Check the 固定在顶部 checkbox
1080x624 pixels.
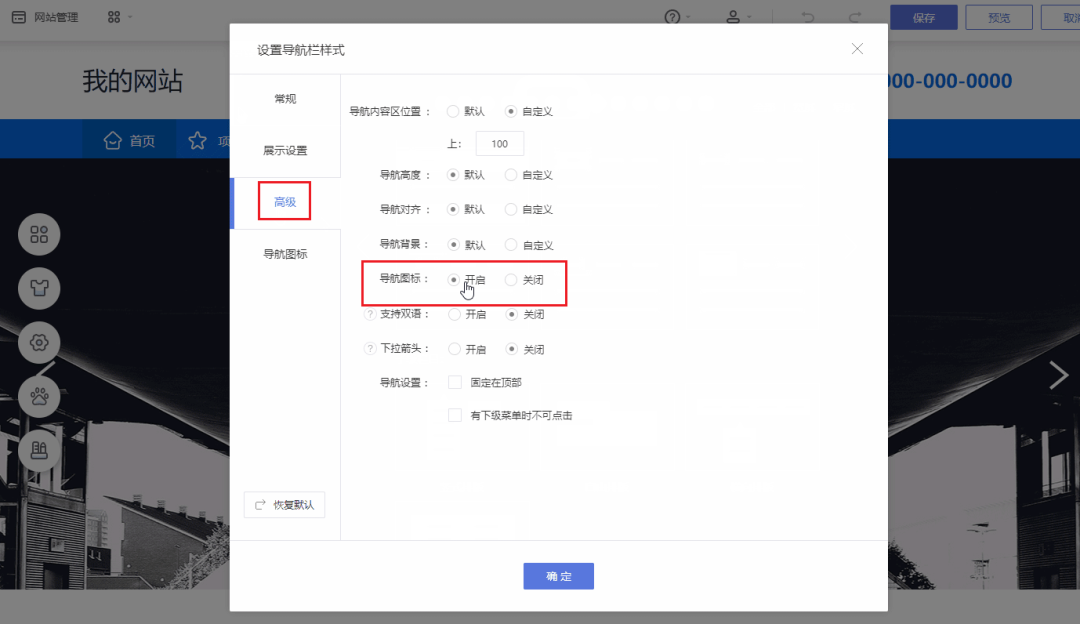point(455,382)
